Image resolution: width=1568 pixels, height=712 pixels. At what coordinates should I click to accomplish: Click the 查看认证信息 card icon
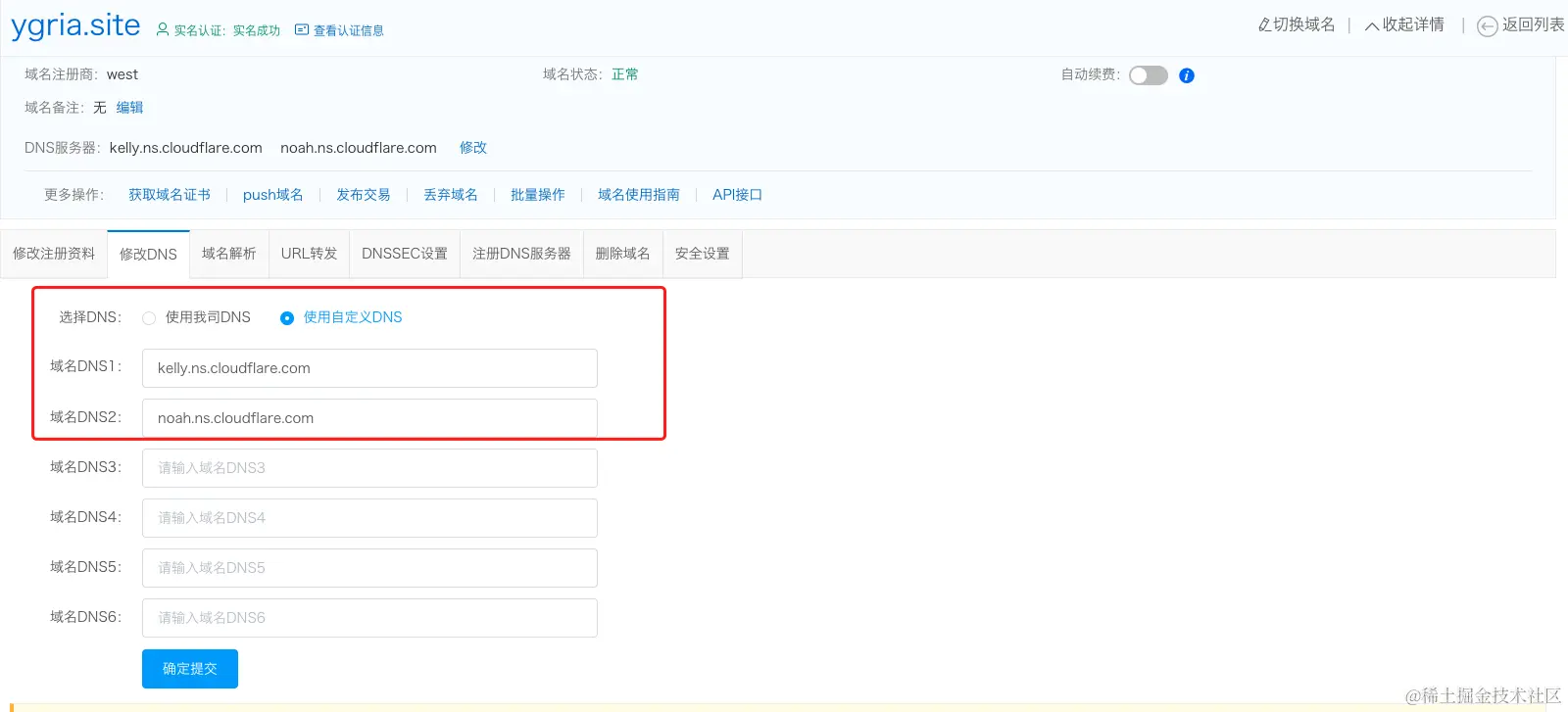coord(302,30)
